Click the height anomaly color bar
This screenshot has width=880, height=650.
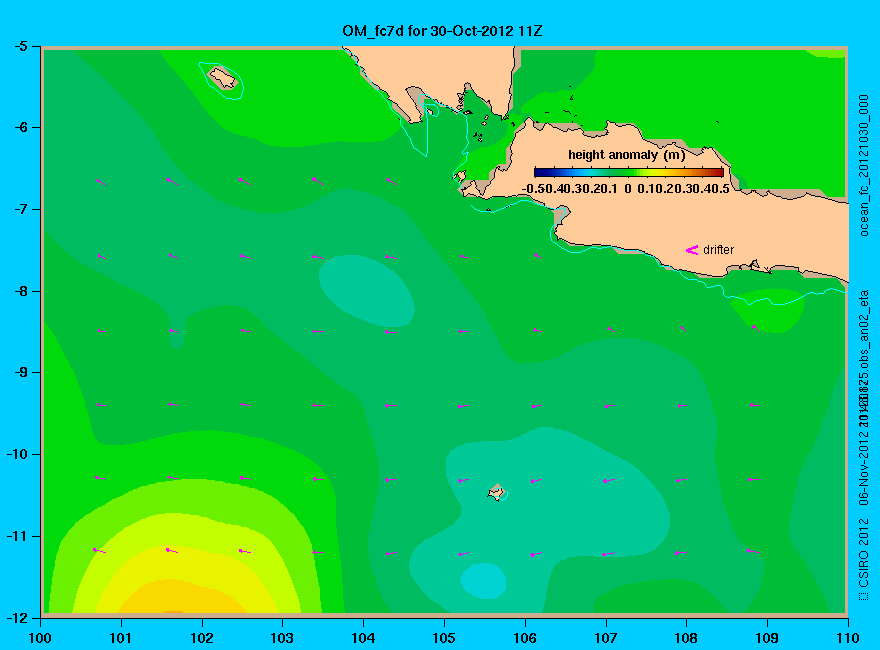pos(629,172)
